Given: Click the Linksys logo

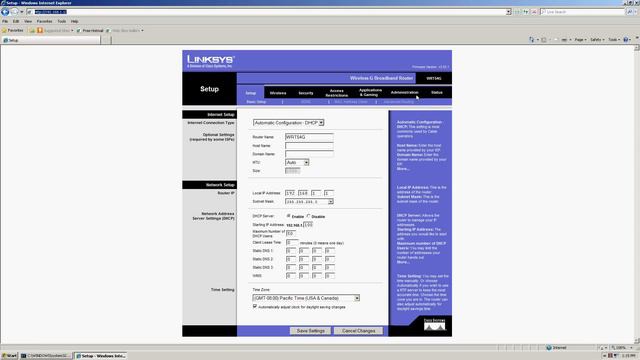Looking at the screenshot, I should (x=210, y=61).
